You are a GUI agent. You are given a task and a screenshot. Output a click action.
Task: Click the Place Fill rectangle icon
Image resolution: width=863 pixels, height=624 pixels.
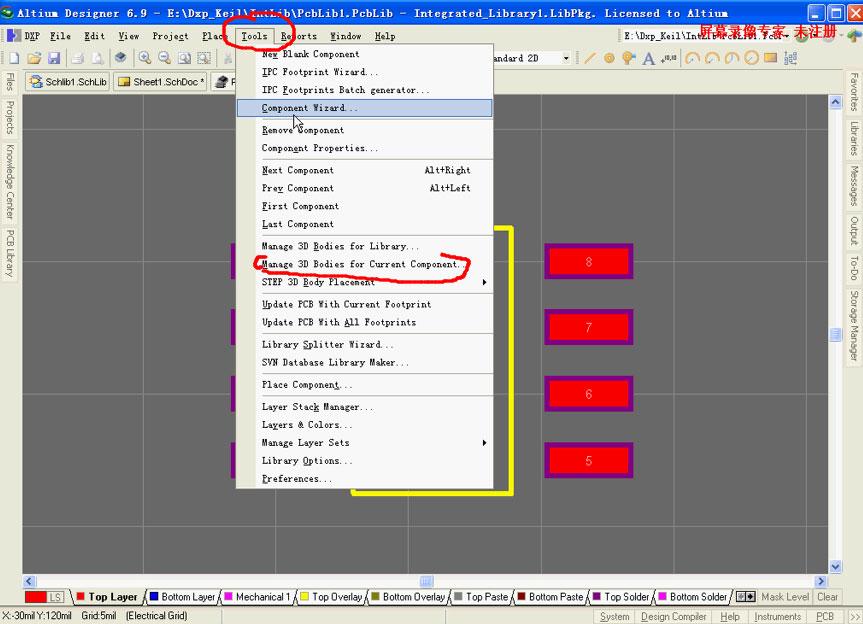pos(770,59)
